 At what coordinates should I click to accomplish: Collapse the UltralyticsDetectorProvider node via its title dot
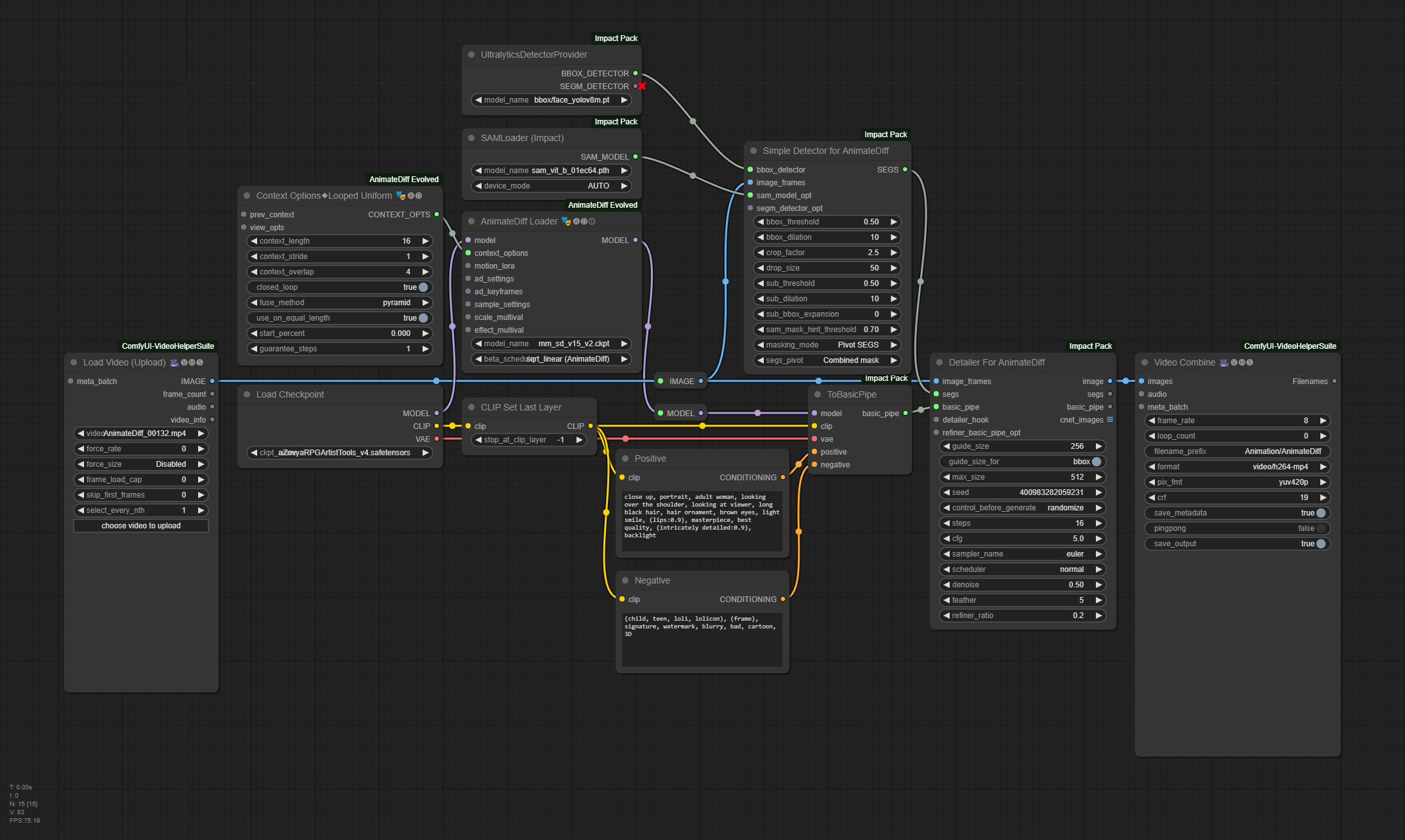click(471, 55)
